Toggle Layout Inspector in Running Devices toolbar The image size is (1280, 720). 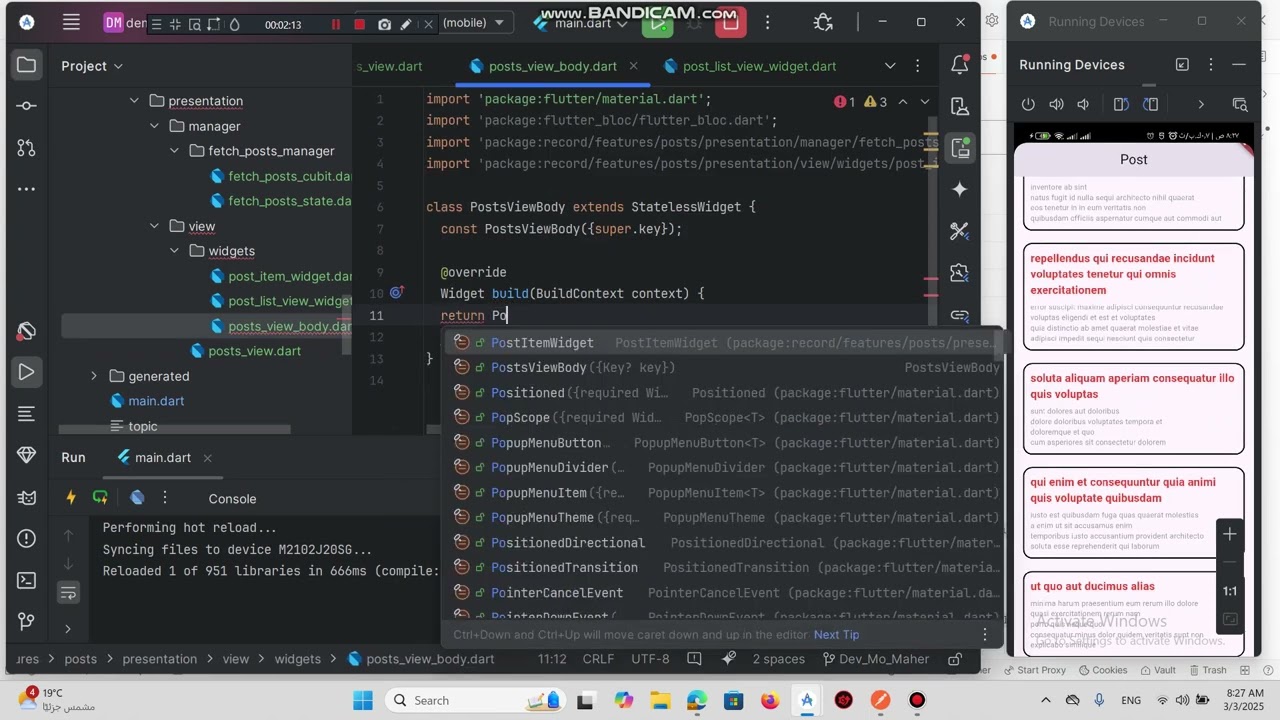1240,104
